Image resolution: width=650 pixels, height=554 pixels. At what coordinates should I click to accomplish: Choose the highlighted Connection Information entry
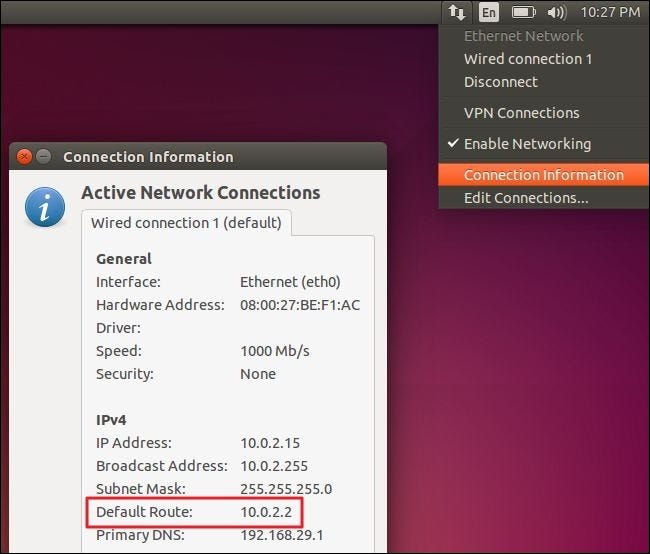tap(543, 175)
